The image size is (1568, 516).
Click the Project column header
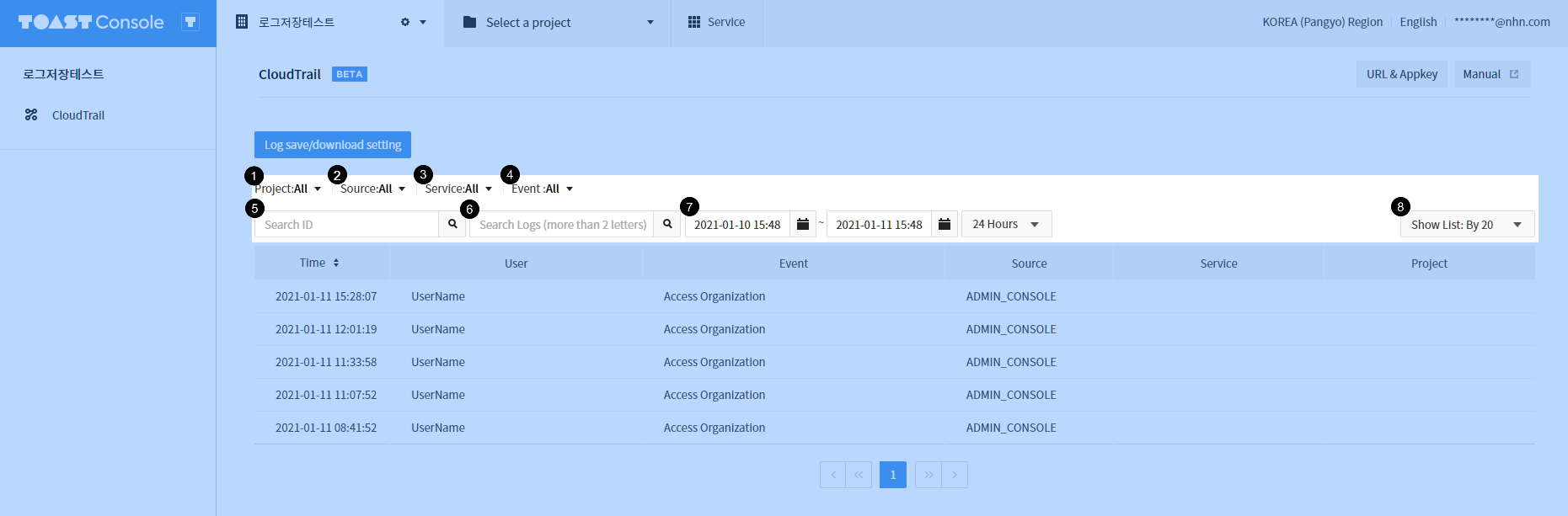point(1429,263)
